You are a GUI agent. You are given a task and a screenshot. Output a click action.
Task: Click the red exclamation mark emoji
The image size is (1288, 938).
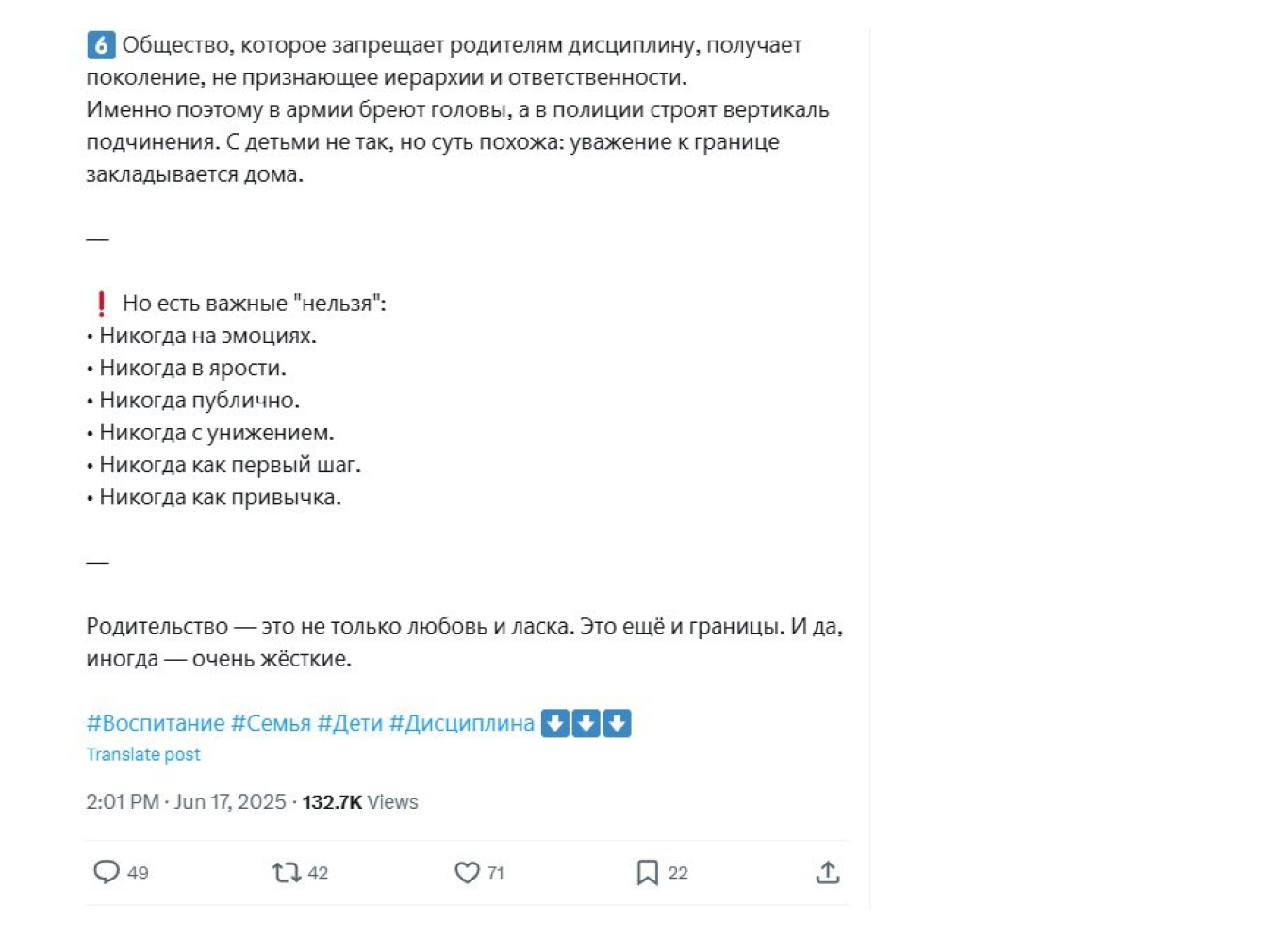tap(101, 304)
